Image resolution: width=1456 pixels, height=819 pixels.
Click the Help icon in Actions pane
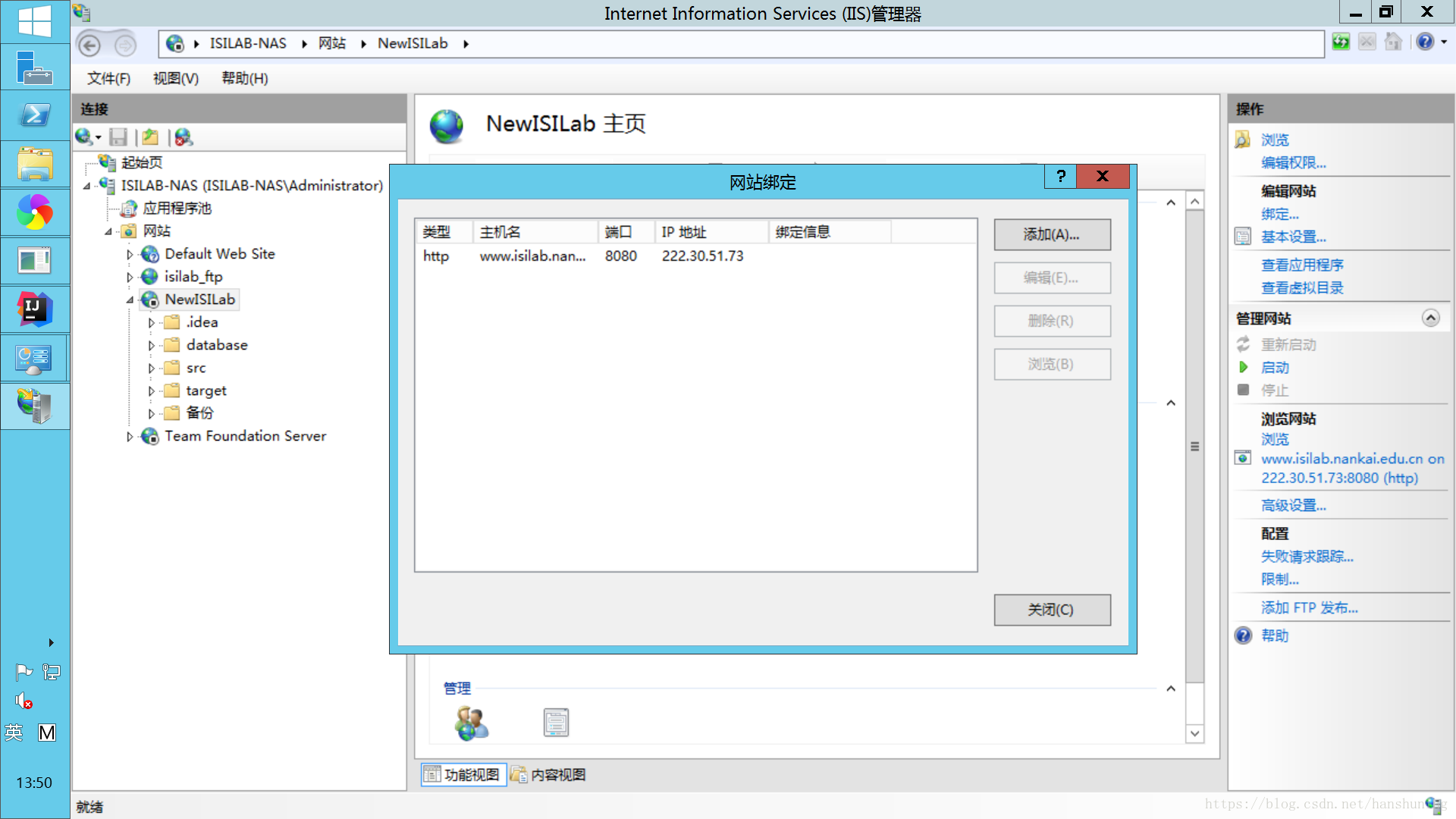point(1243,635)
